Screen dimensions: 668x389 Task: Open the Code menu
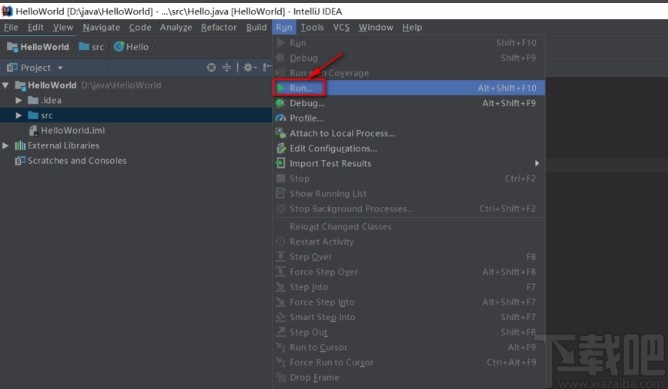(x=140, y=27)
